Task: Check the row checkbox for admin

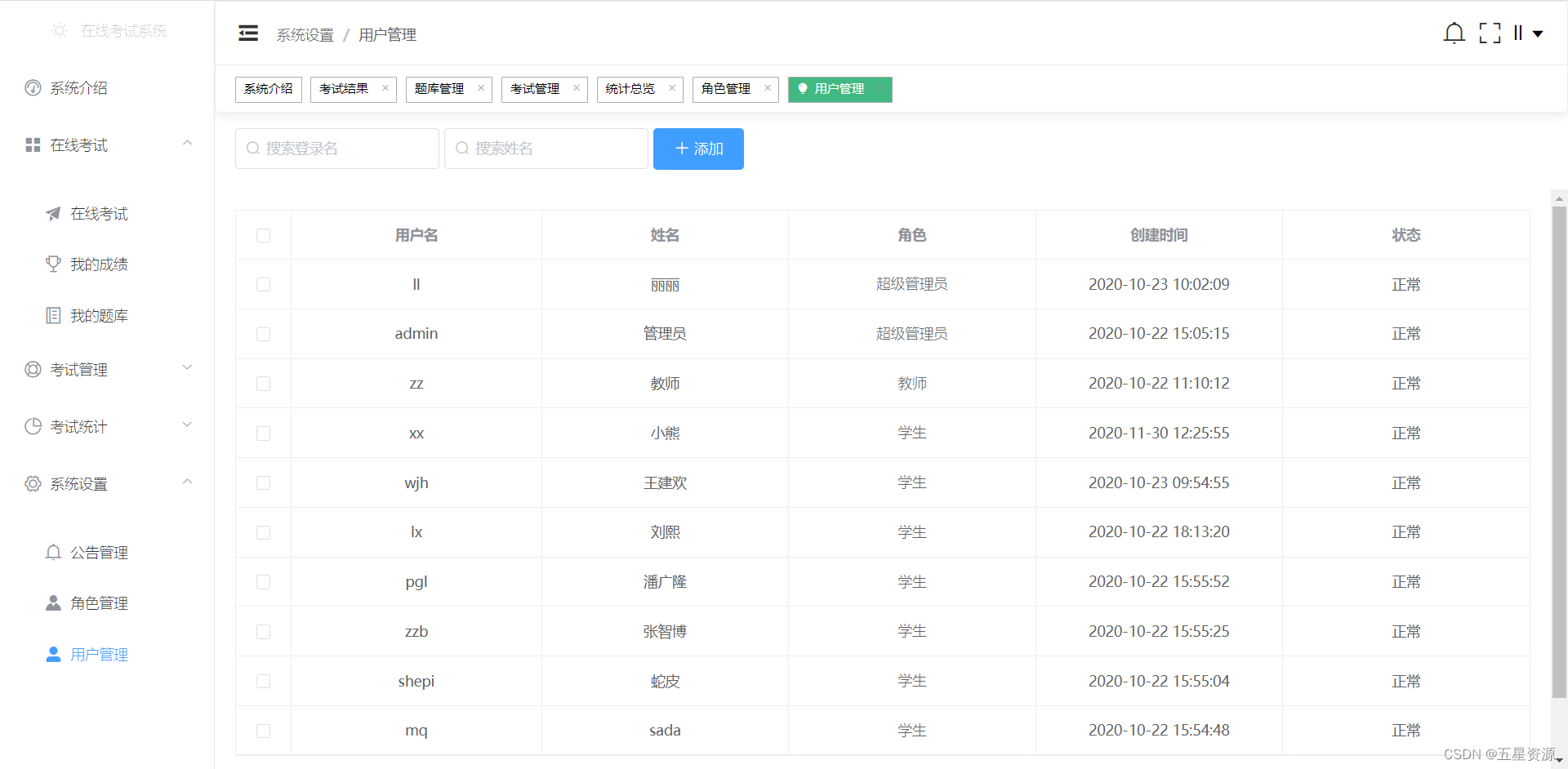Action: click(x=263, y=334)
